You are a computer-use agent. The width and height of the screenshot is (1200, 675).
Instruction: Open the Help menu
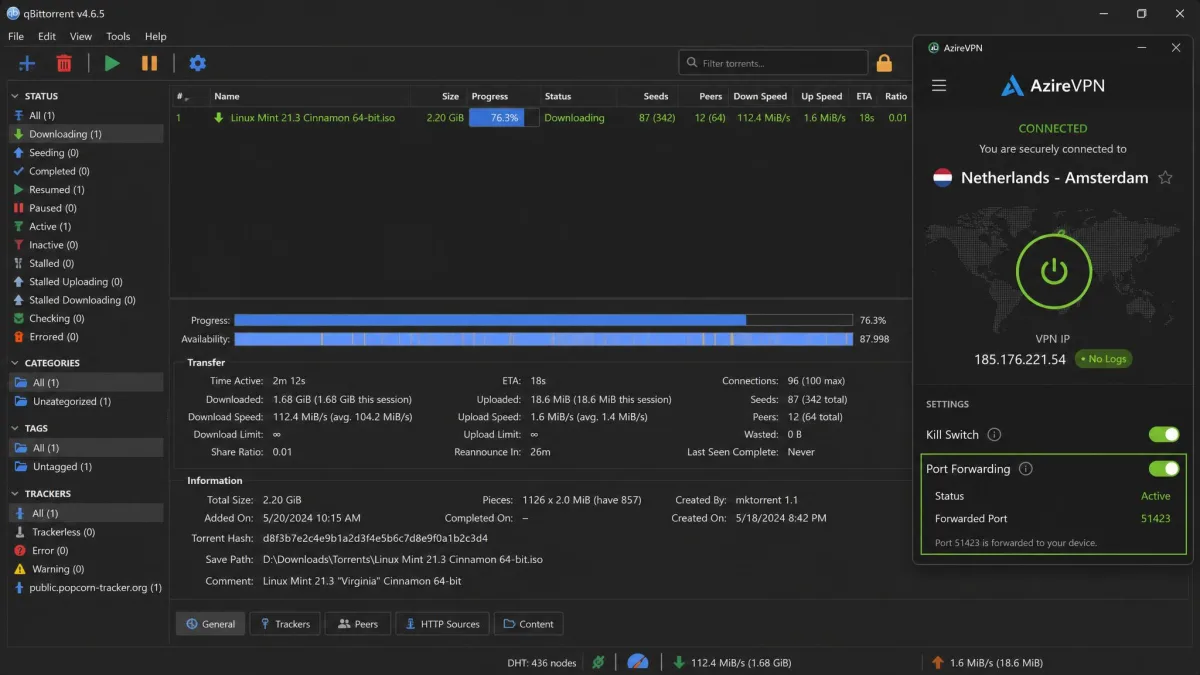(156, 37)
